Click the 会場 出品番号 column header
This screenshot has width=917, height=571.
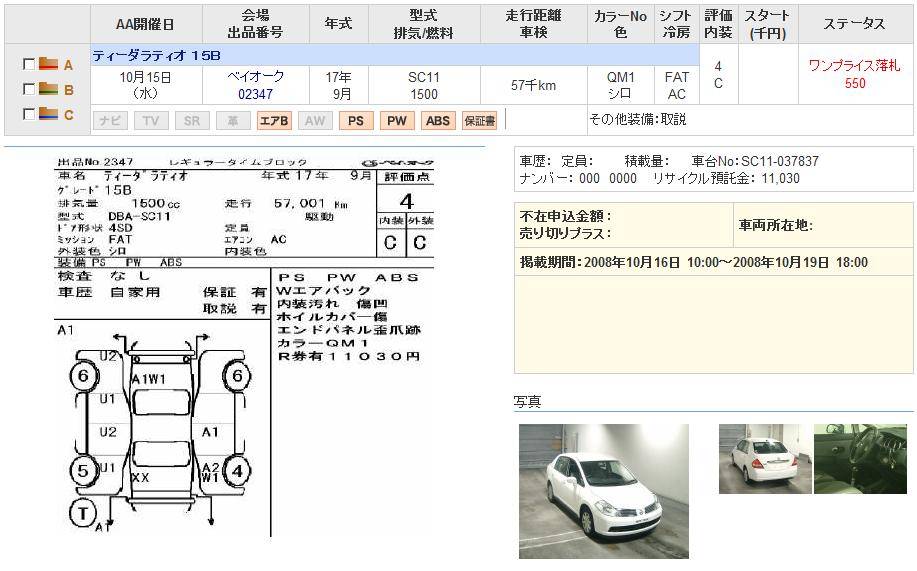pos(256,24)
